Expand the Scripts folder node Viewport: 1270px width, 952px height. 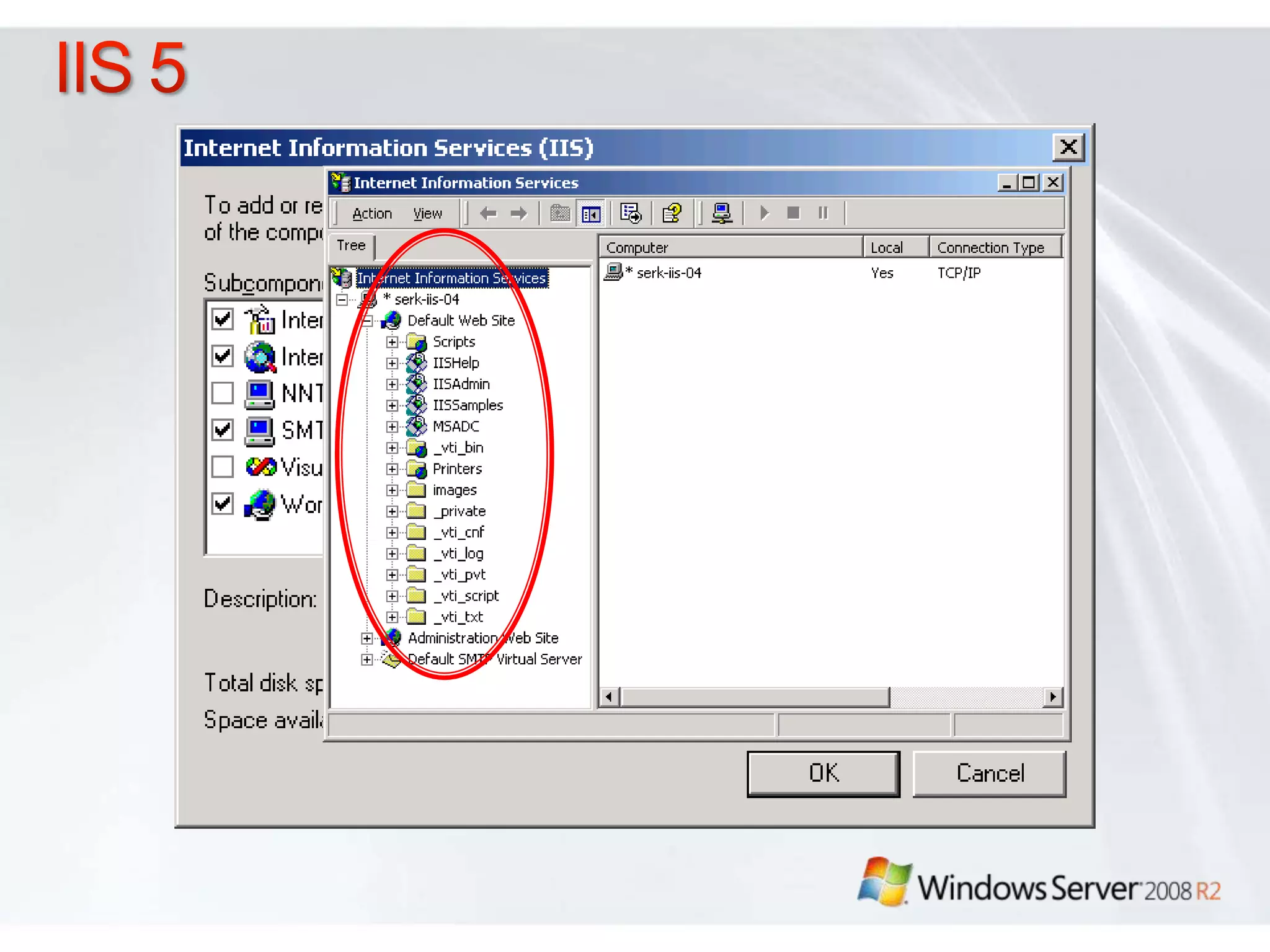392,342
